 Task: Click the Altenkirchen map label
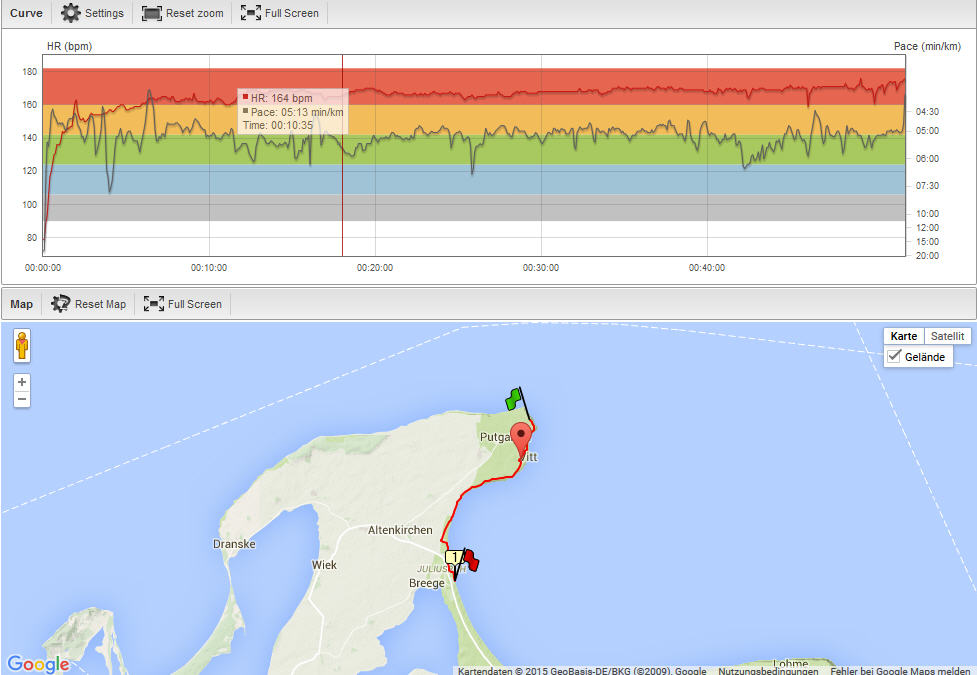400,530
